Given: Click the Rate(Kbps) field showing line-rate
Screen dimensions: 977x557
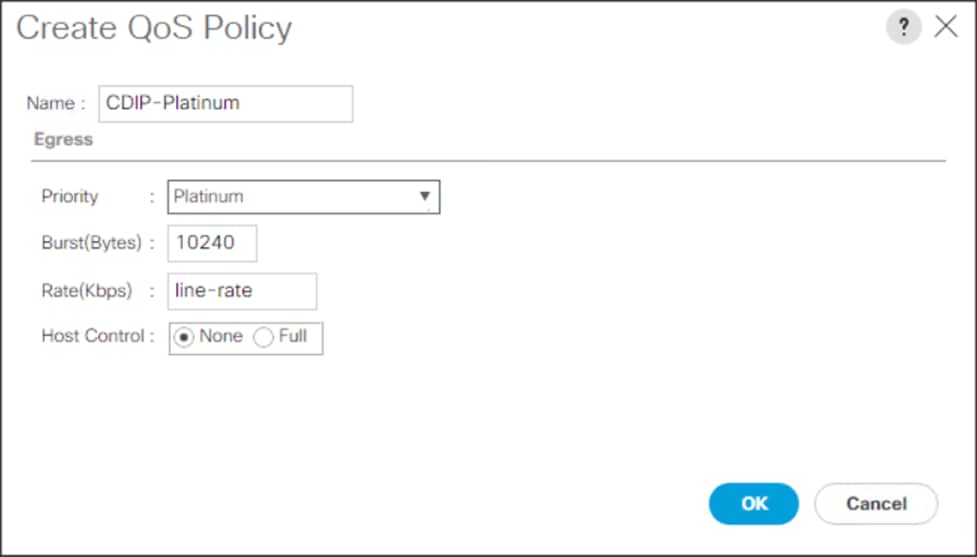Looking at the screenshot, I should [x=242, y=291].
